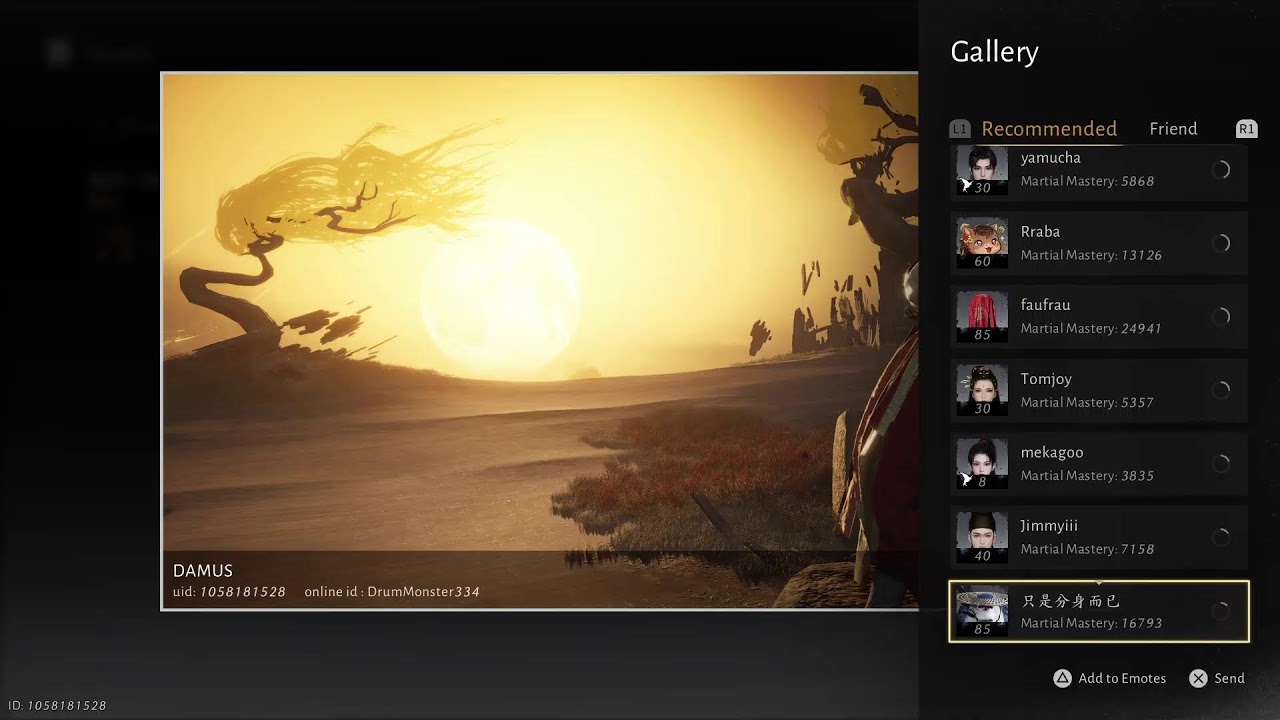Click the Jimmyiii player name
The height and width of the screenshot is (720, 1280).
point(1049,526)
